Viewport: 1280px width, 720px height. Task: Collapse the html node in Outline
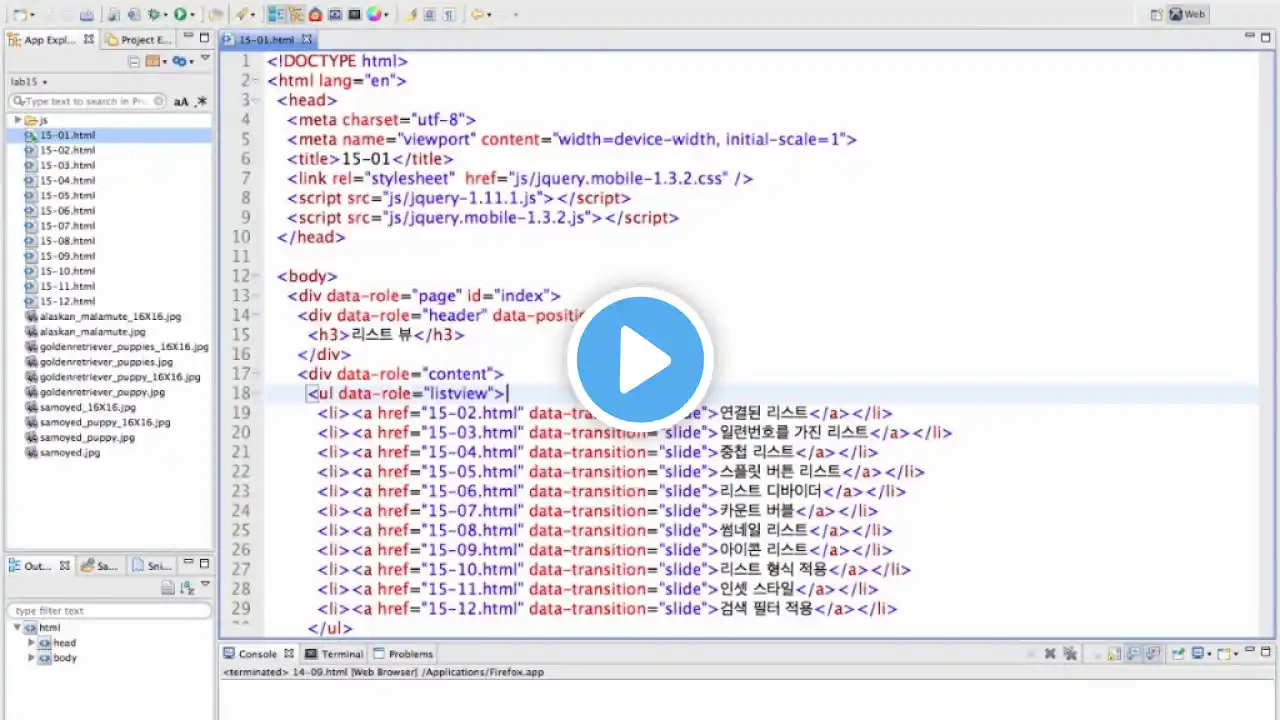[17, 628]
